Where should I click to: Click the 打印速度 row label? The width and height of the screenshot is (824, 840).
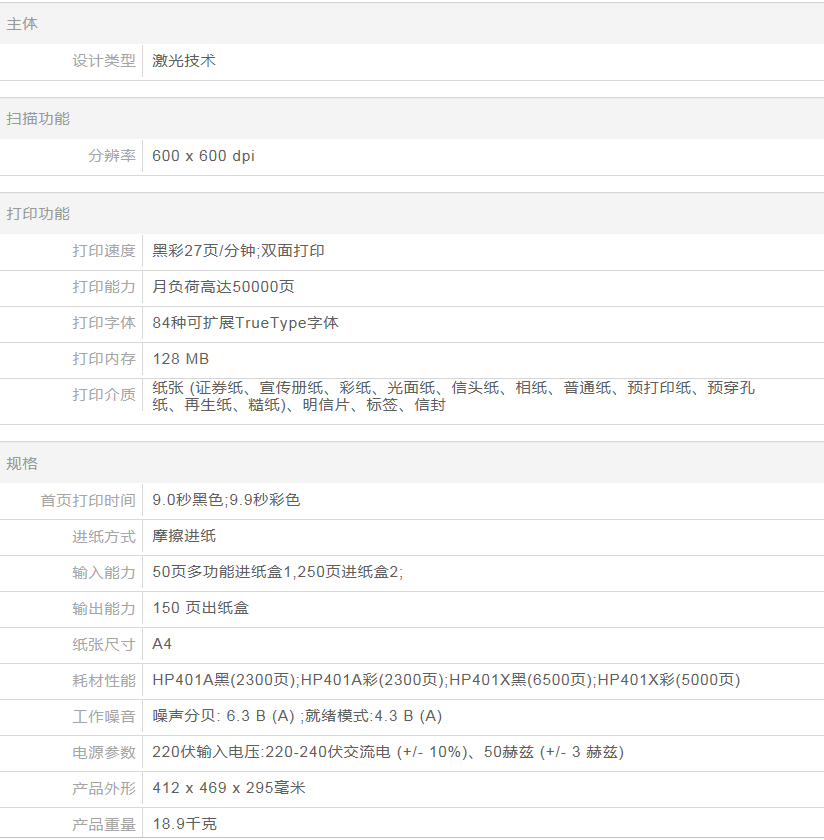(x=103, y=251)
